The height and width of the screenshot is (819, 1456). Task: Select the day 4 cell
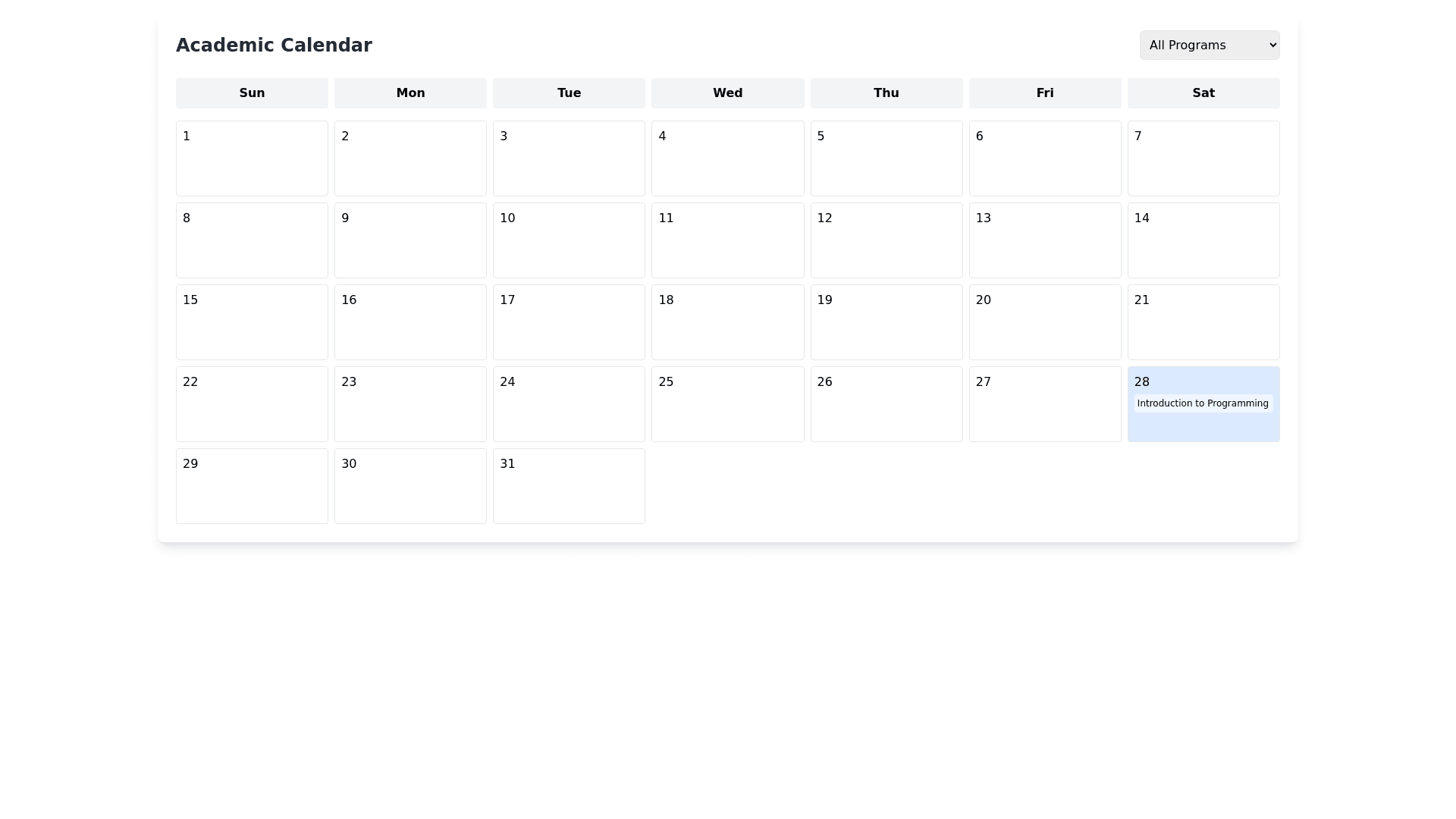(727, 158)
